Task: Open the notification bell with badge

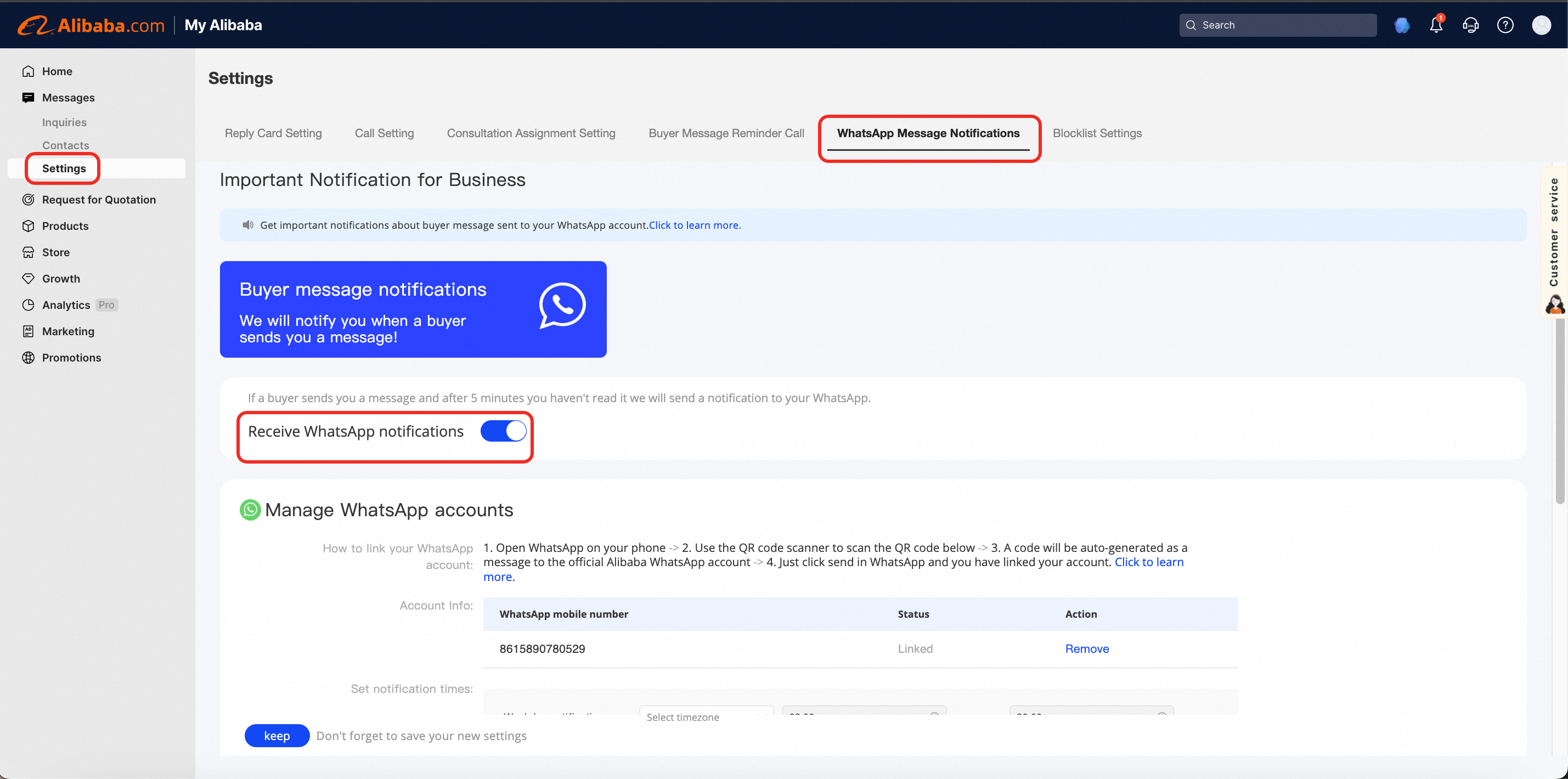Action: pyautogui.click(x=1436, y=24)
